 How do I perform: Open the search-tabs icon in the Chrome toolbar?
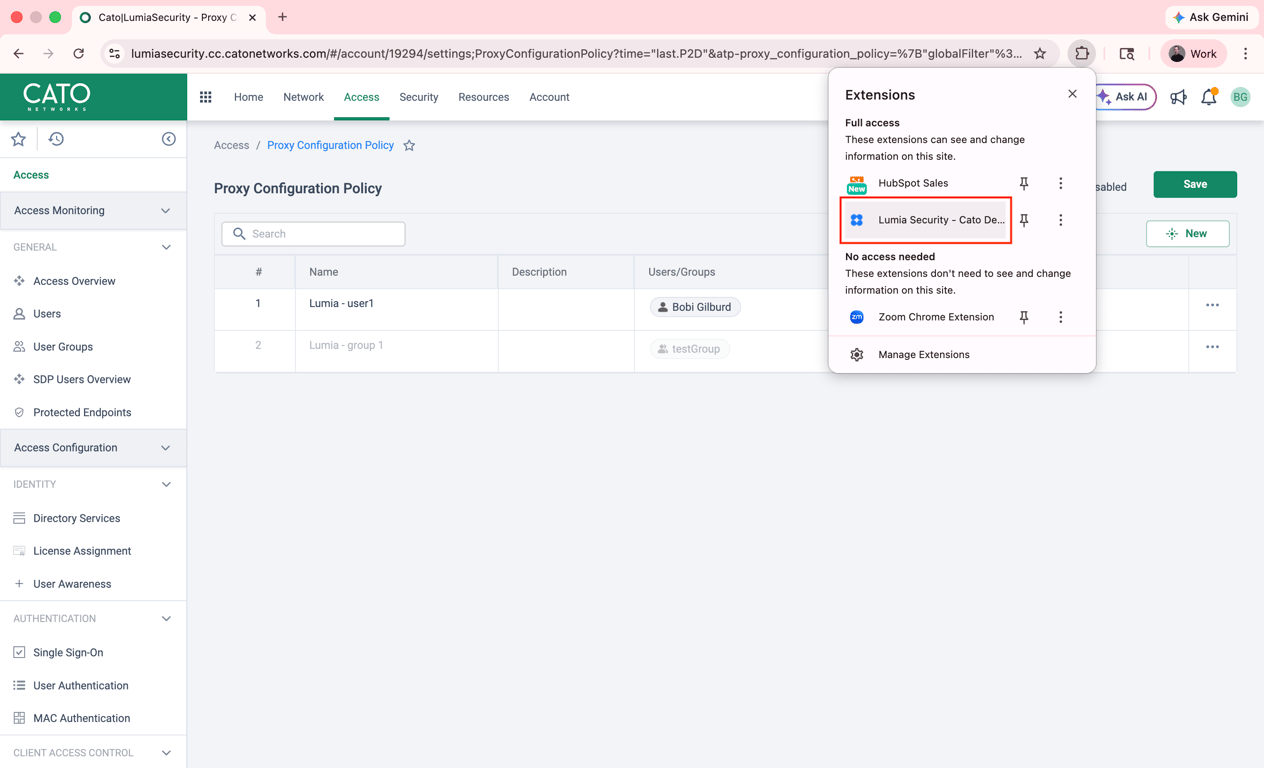tap(1127, 53)
